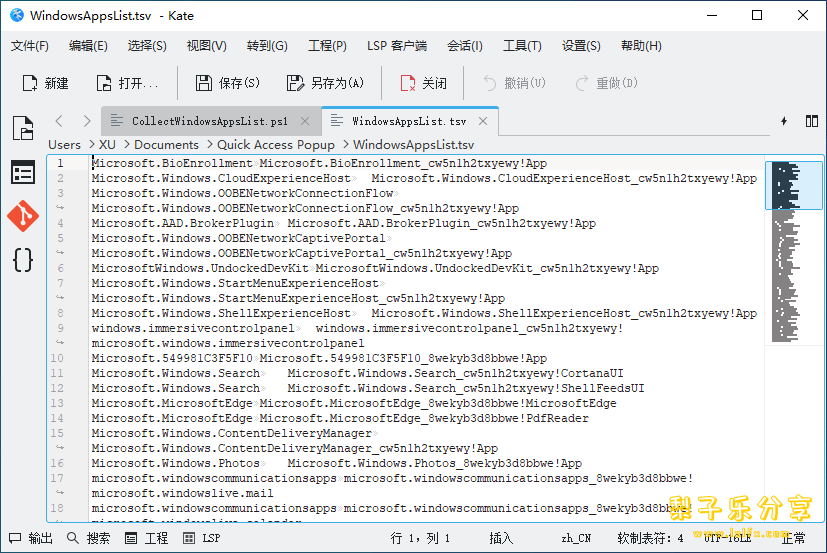Click Documents in the breadcrumb path
This screenshot has width=827, height=553.
tap(166, 145)
